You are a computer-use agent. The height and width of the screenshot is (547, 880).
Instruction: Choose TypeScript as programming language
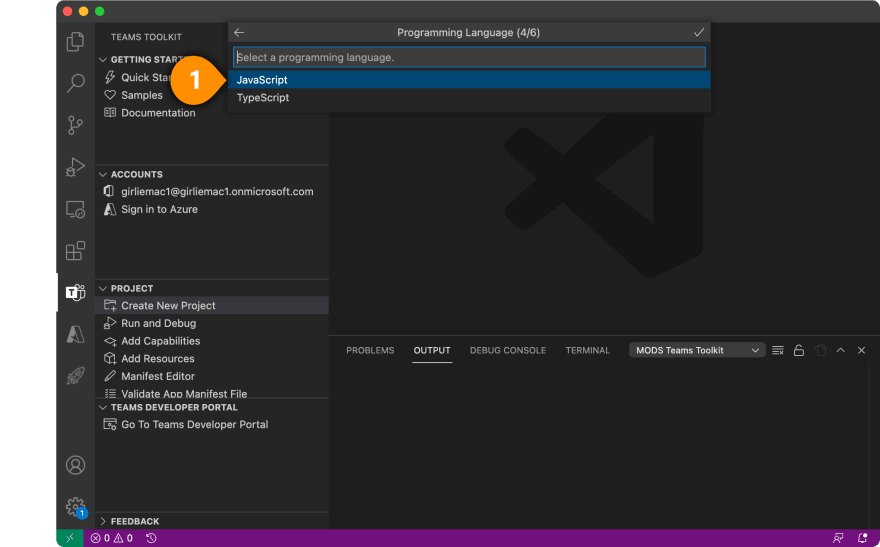(x=469, y=98)
